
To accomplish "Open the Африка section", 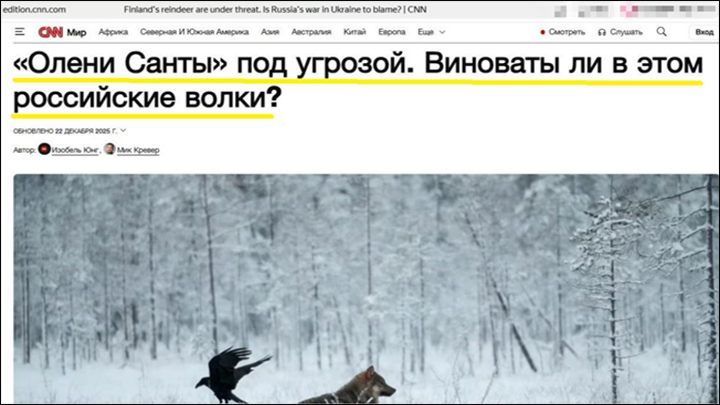I will click(113, 32).
